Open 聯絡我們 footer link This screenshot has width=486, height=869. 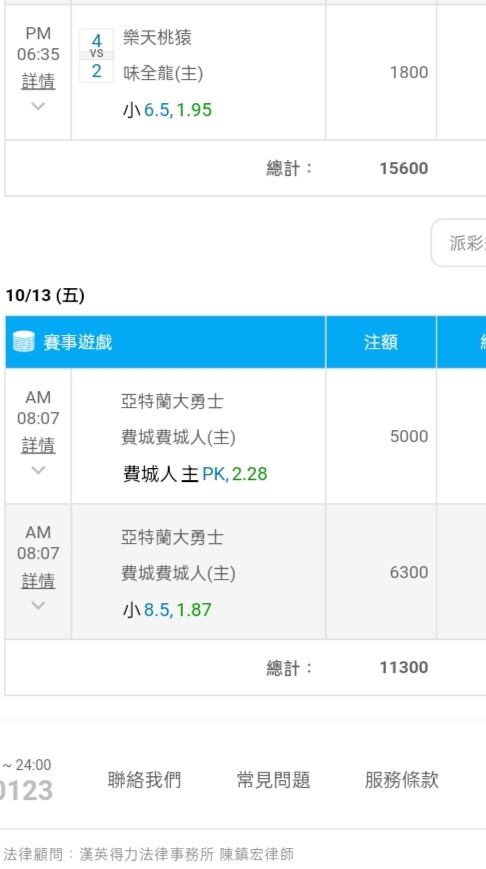tap(144, 780)
